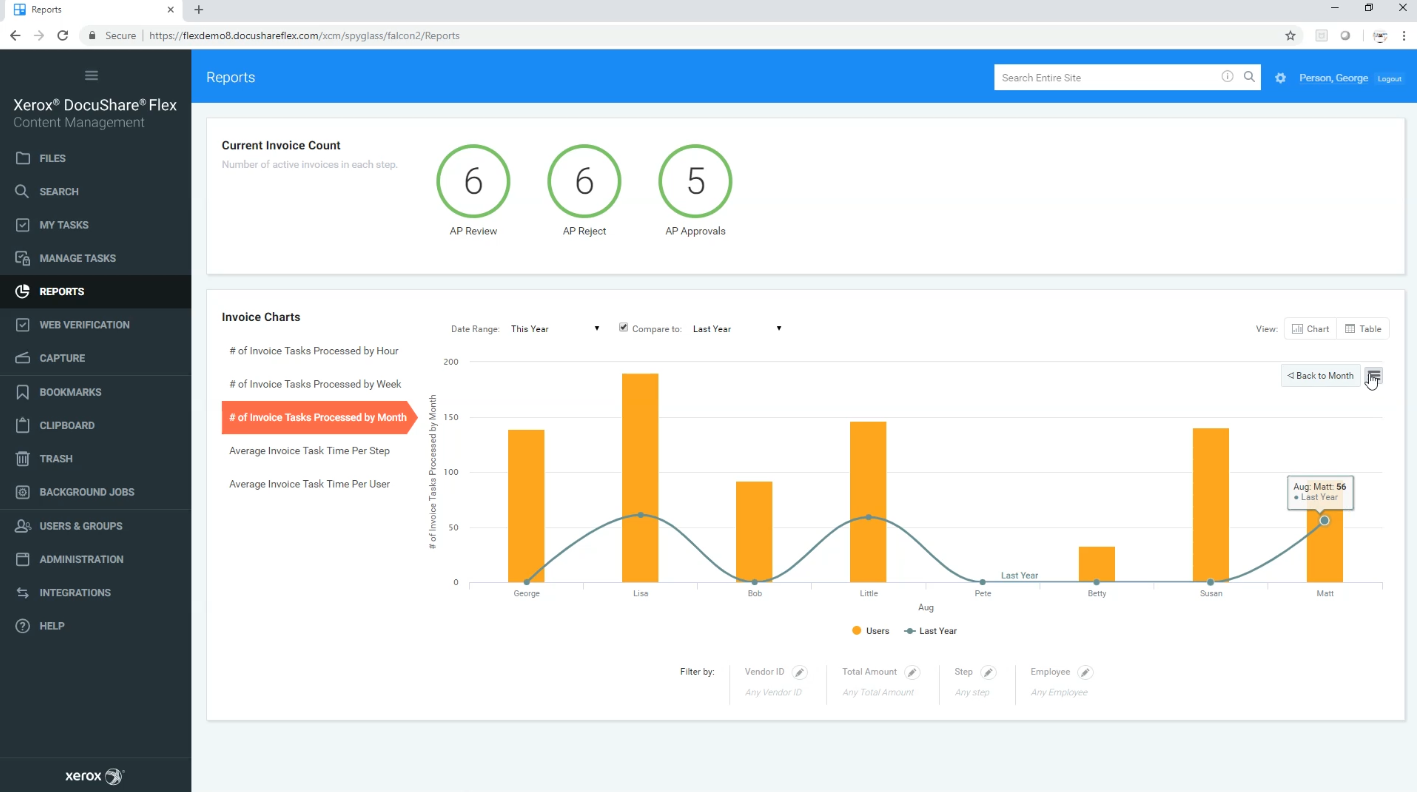Collapse the sidebar using the hamburger icon
Image resolution: width=1417 pixels, height=792 pixels.
(91, 75)
